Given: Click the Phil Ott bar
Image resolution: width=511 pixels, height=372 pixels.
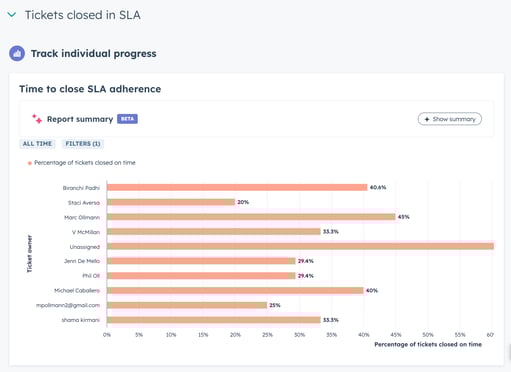Looking at the screenshot, I should pos(201,276).
